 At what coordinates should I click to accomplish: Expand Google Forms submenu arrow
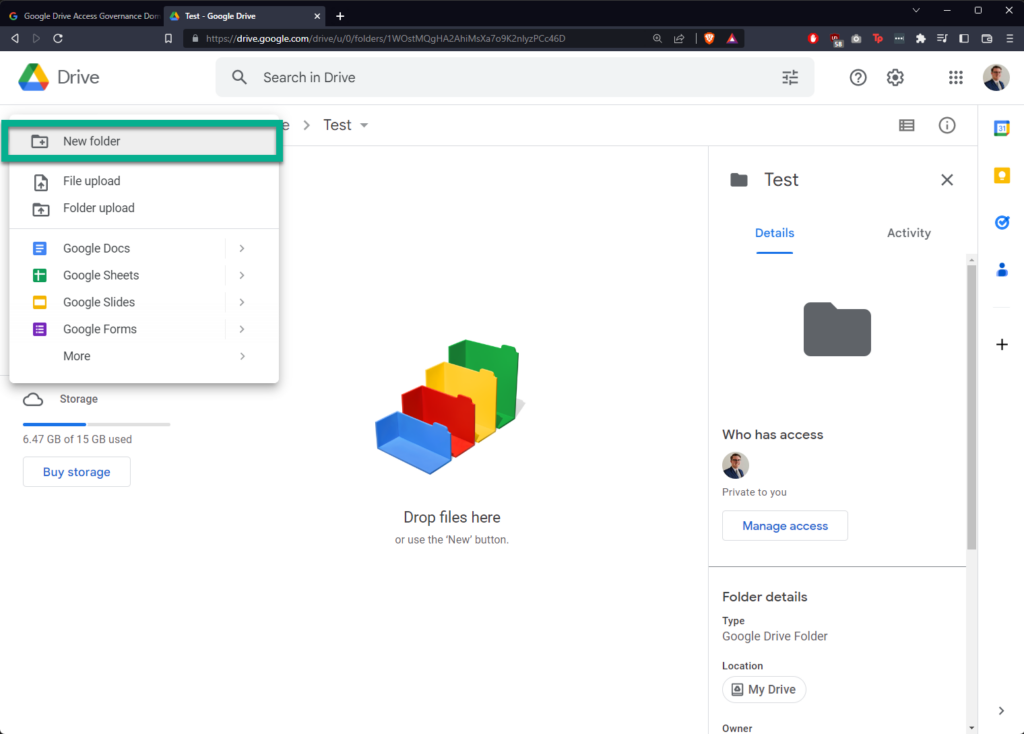[x=242, y=329]
